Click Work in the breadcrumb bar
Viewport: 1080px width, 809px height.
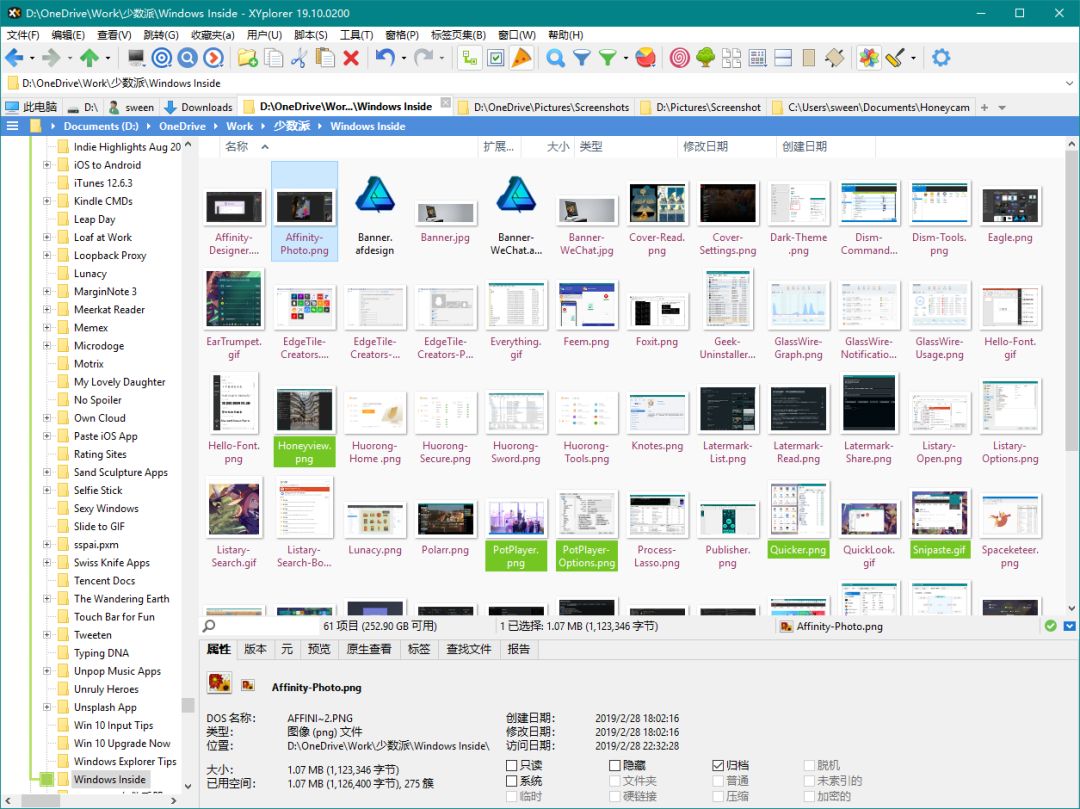[x=239, y=126]
